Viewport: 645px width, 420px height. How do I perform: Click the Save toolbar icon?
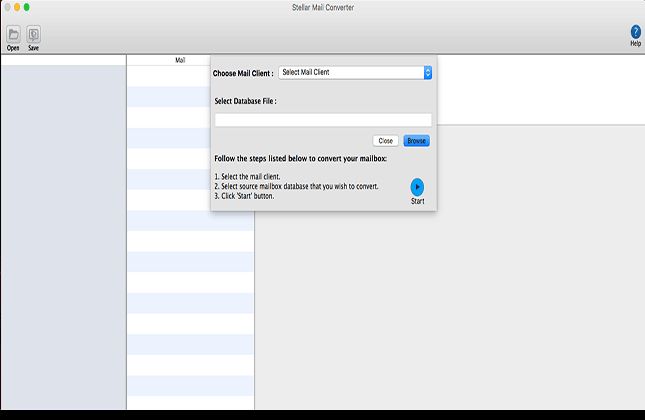pos(34,34)
